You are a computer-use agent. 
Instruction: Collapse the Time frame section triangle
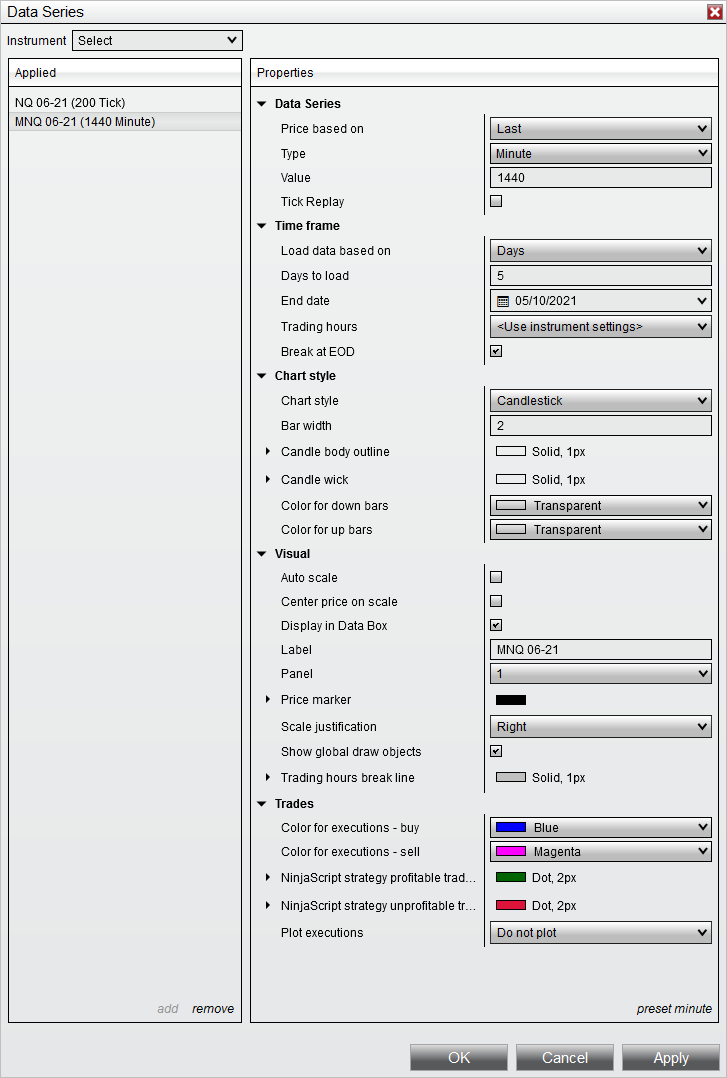pos(262,226)
